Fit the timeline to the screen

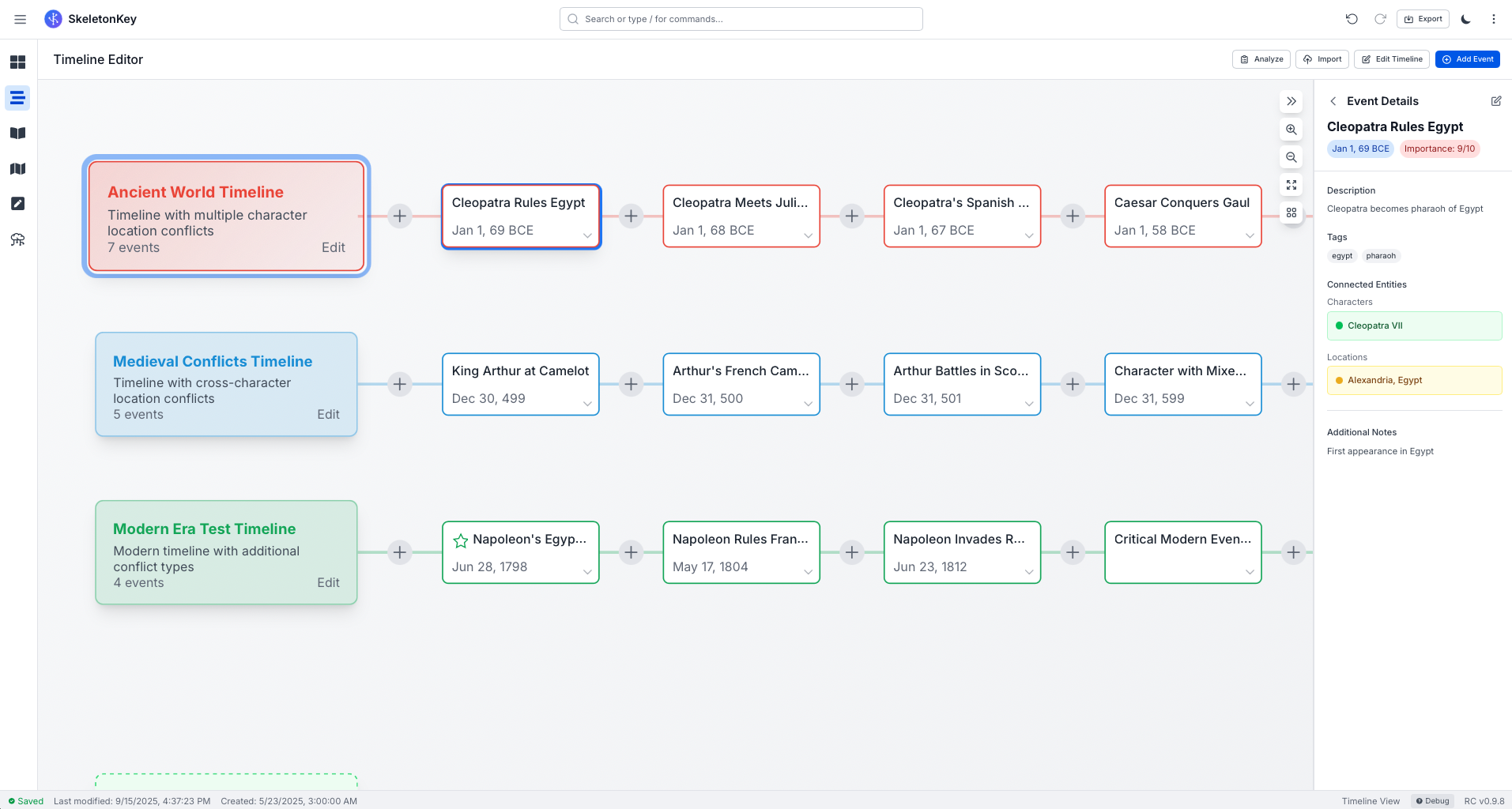(x=1291, y=185)
